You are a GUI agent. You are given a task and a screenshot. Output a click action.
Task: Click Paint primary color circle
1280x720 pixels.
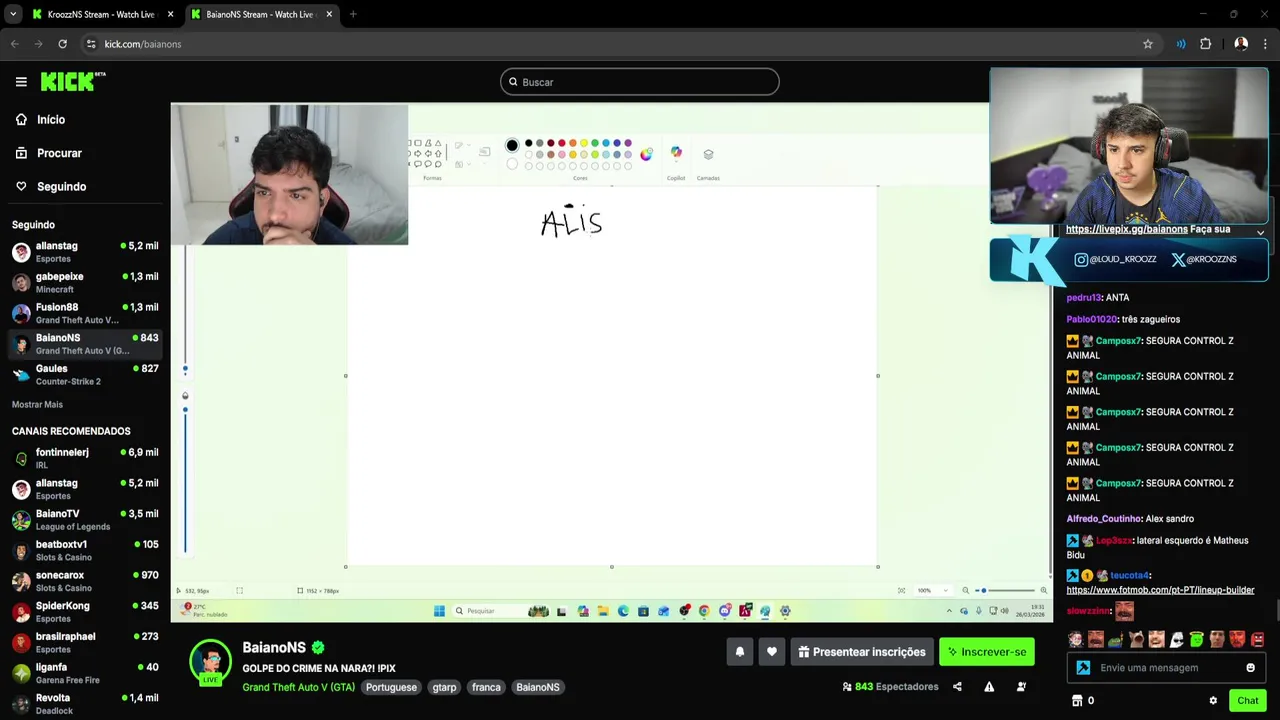click(512, 145)
